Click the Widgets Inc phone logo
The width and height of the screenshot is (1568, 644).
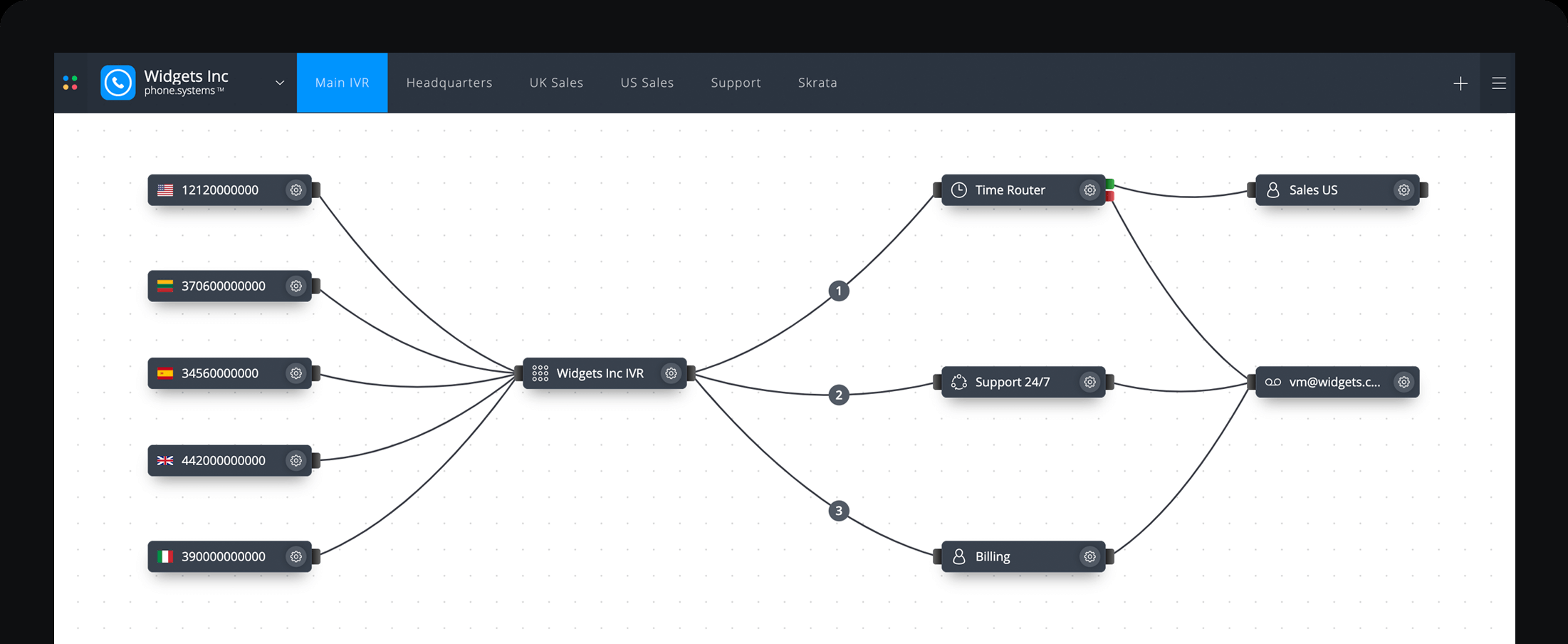point(118,83)
